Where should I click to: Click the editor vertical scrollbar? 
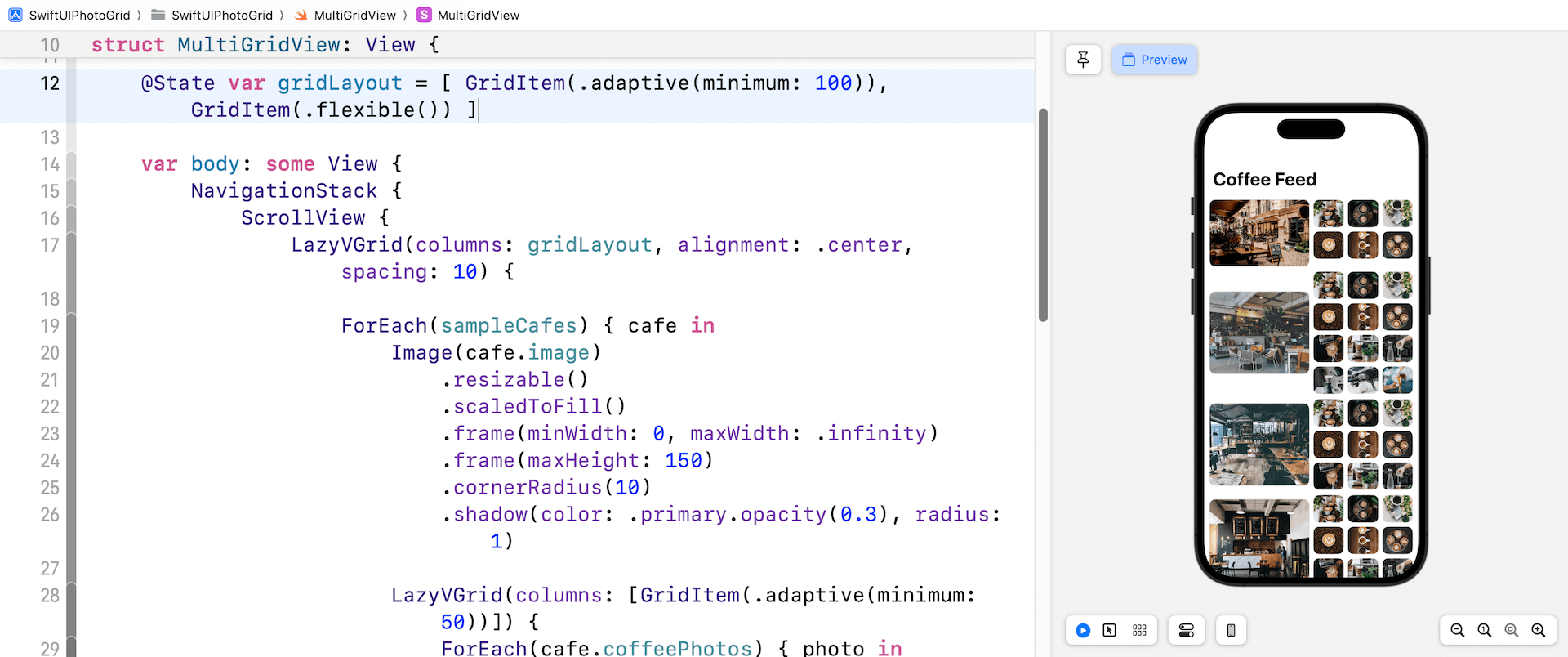pos(1043,215)
